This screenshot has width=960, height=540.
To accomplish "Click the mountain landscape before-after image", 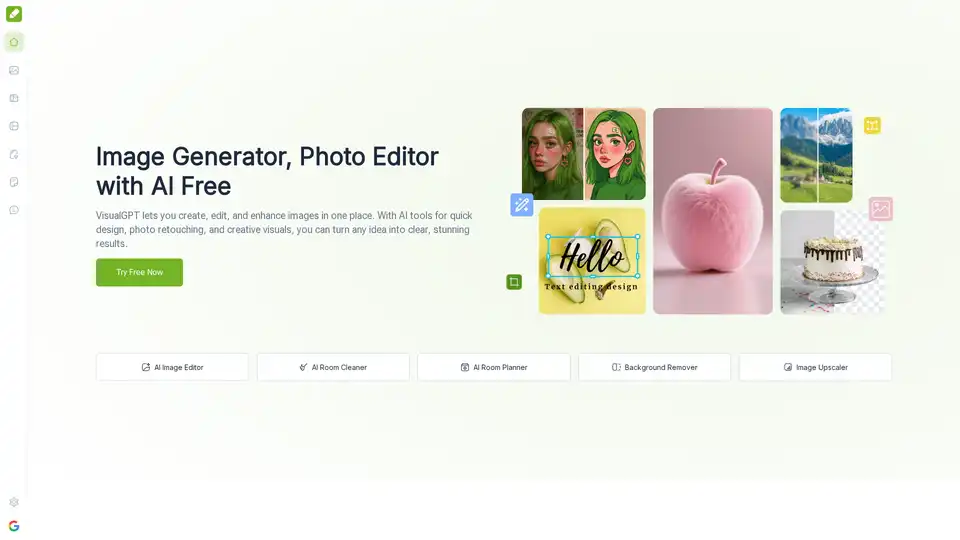I will [x=816, y=155].
